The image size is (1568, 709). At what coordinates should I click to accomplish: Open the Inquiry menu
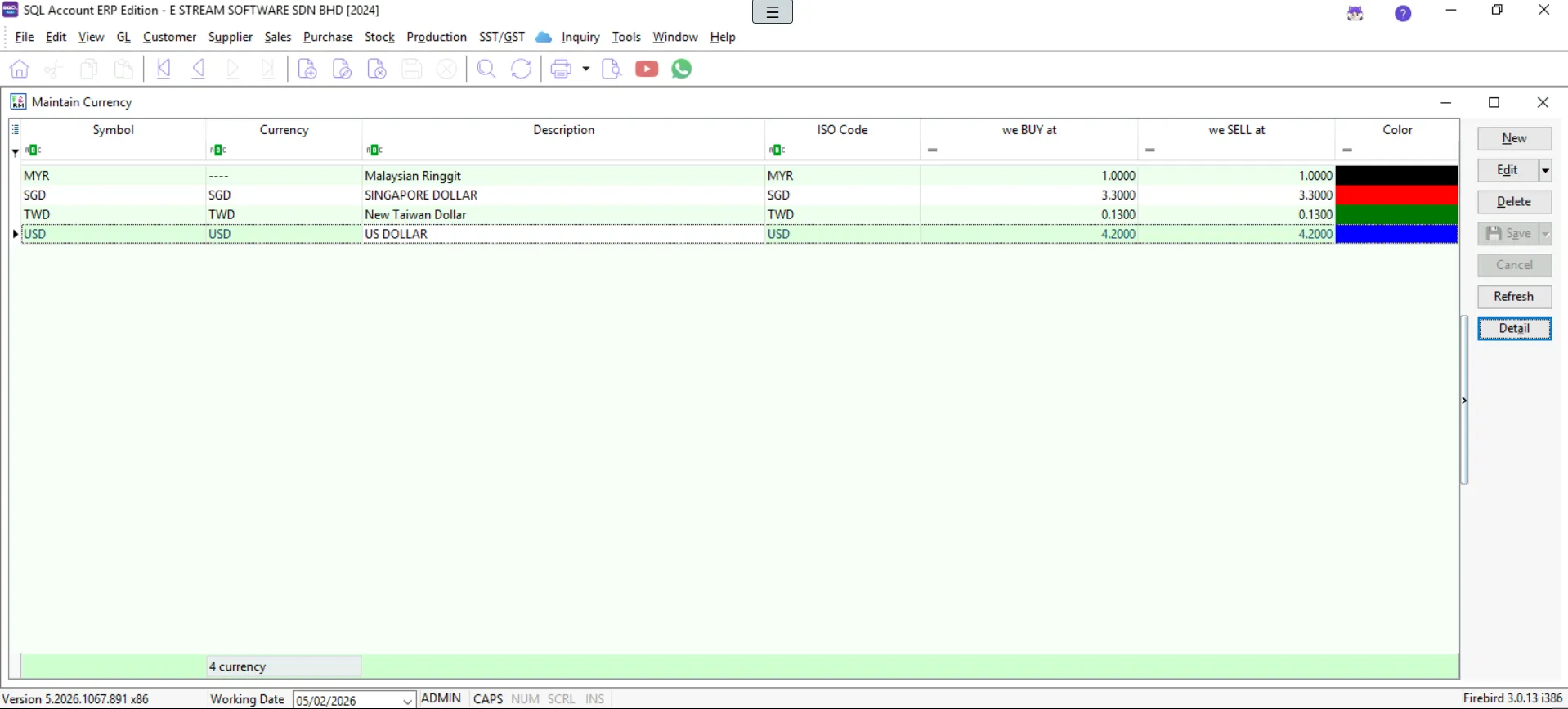(580, 37)
